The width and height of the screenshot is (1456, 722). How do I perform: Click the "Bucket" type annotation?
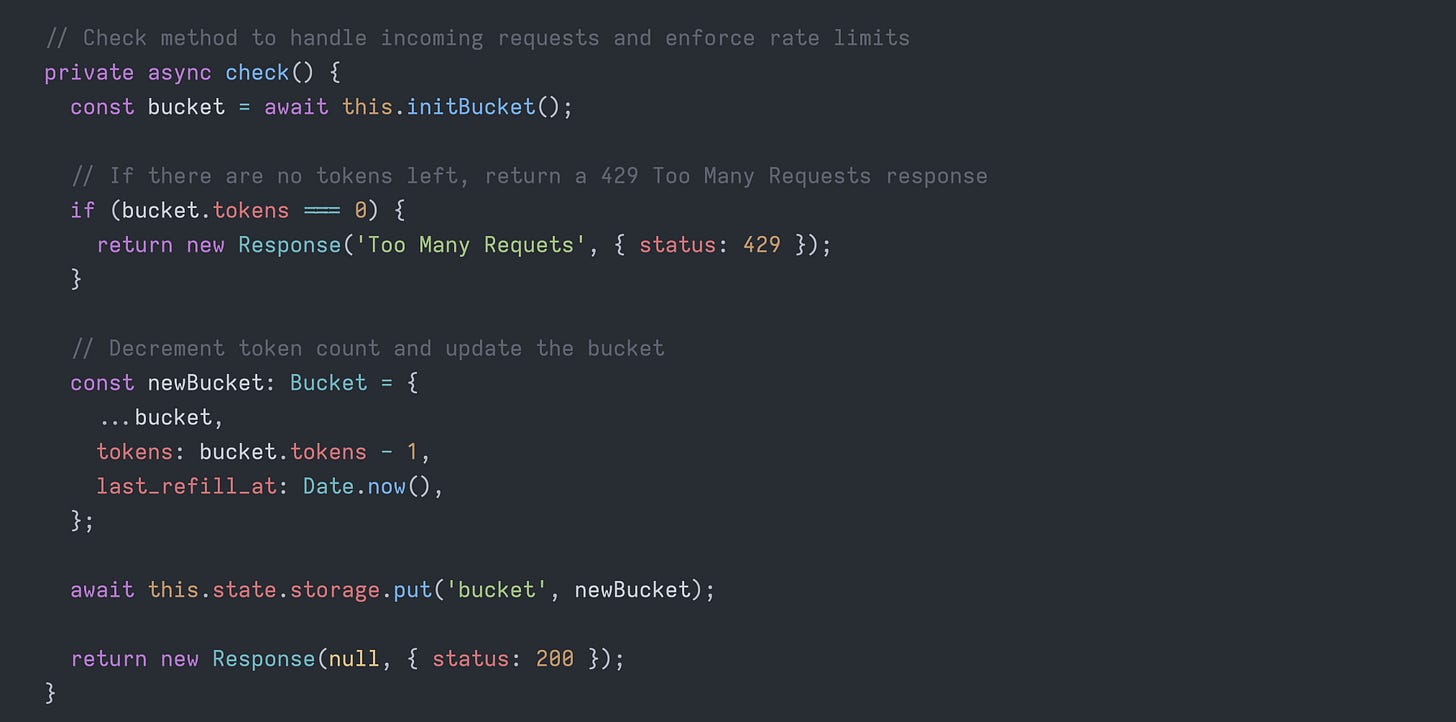pyautogui.click(x=329, y=383)
